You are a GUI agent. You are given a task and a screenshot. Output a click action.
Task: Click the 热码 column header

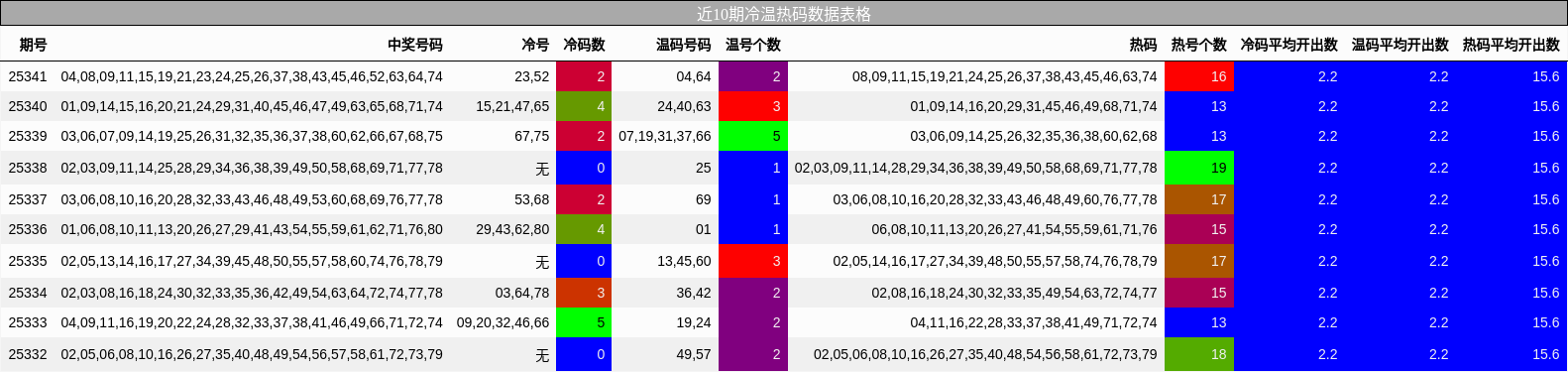[x=1143, y=45]
